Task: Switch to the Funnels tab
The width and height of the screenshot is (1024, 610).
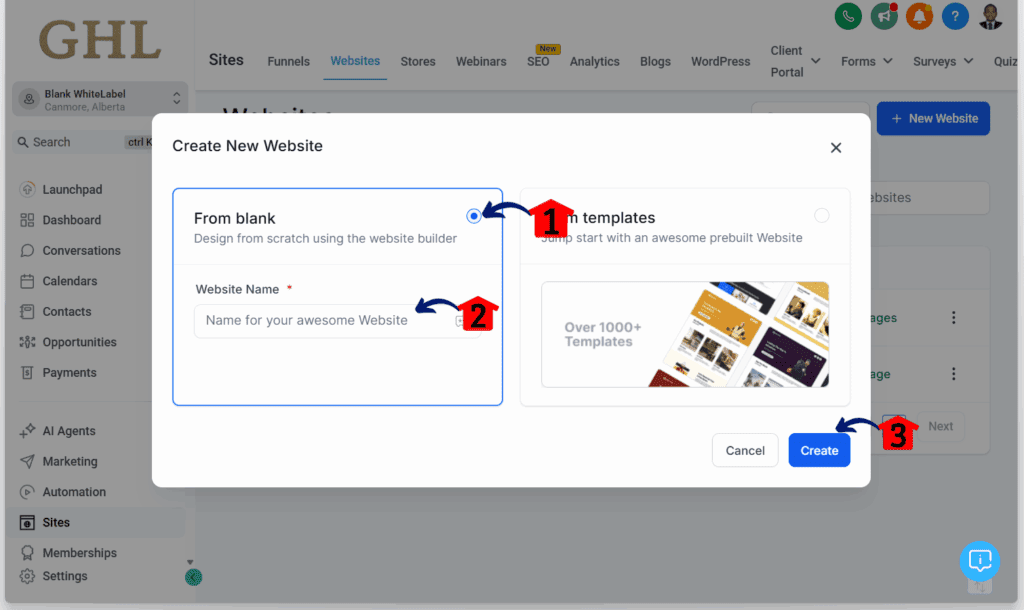Action: 288,61
